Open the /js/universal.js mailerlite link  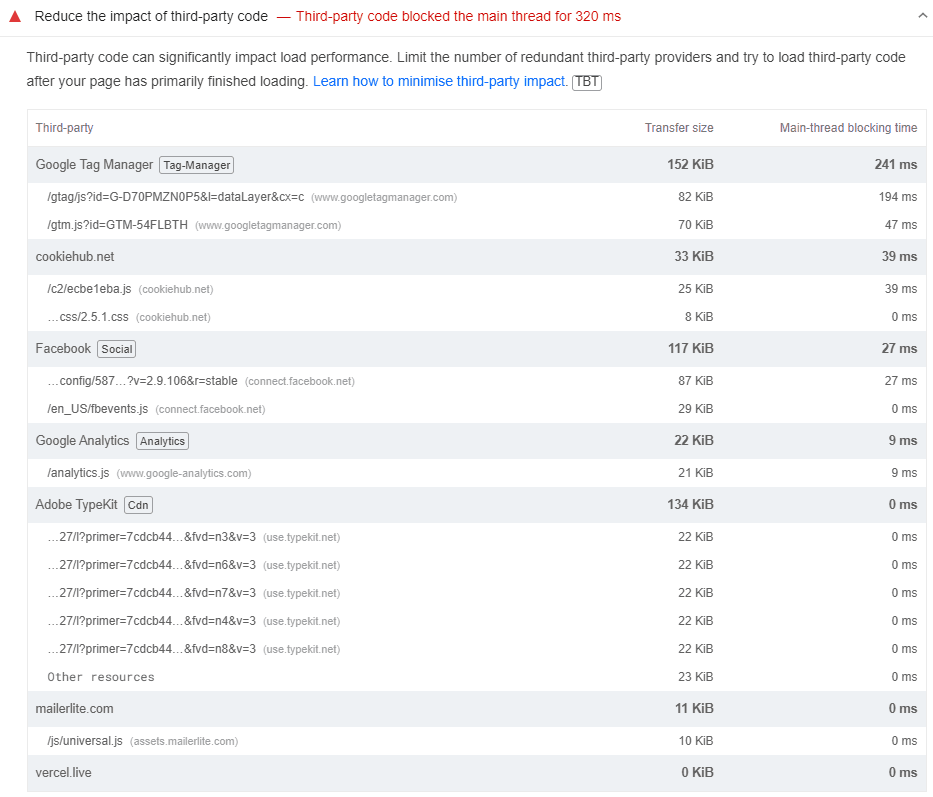[x=84, y=741]
